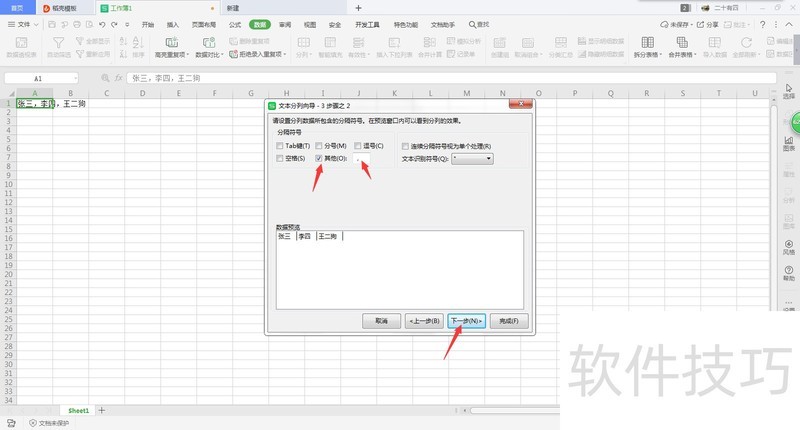Switch to 页面布局 ribbon tab

(204, 24)
